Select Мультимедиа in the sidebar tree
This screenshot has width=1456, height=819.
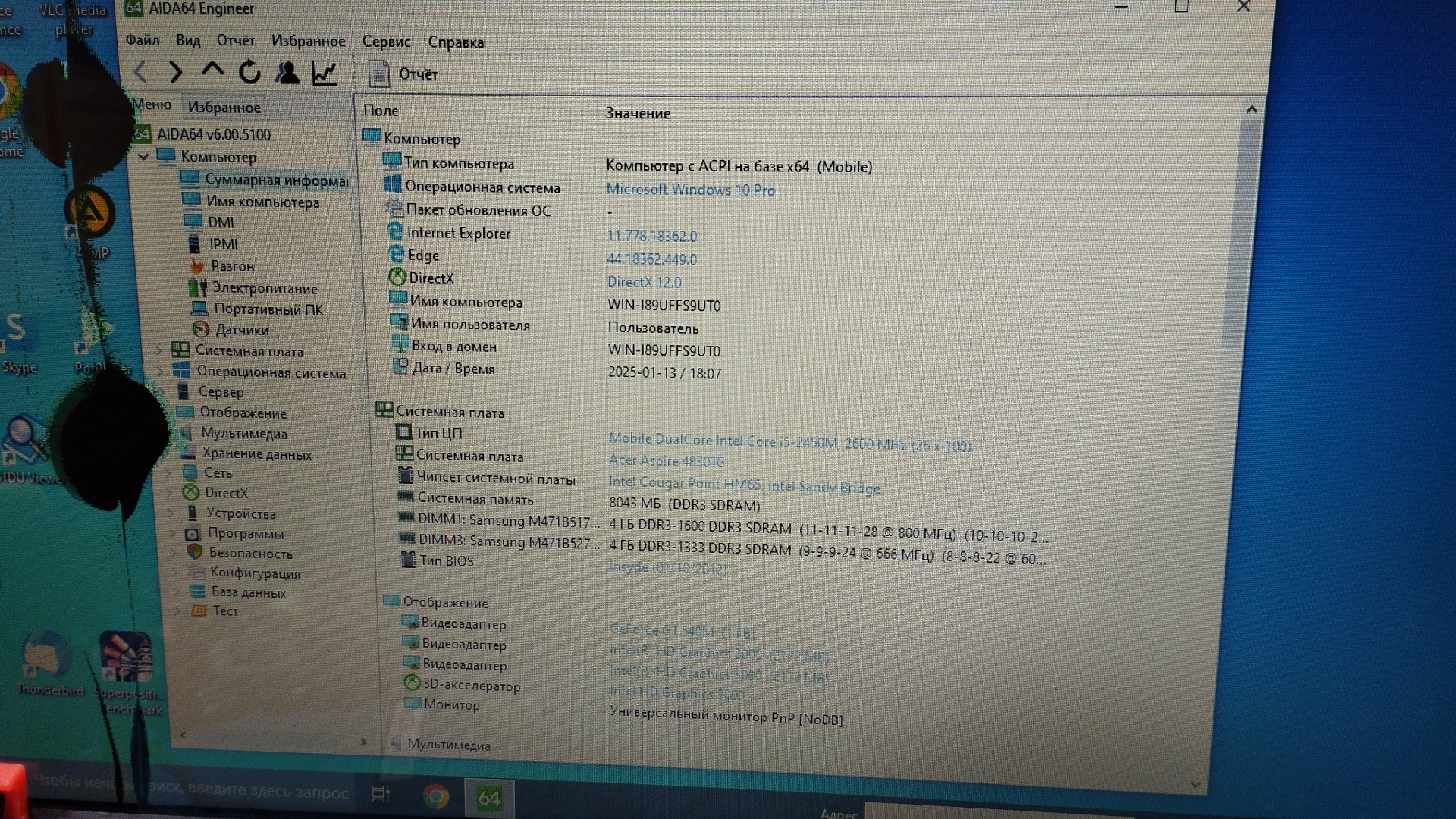point(234,433)
